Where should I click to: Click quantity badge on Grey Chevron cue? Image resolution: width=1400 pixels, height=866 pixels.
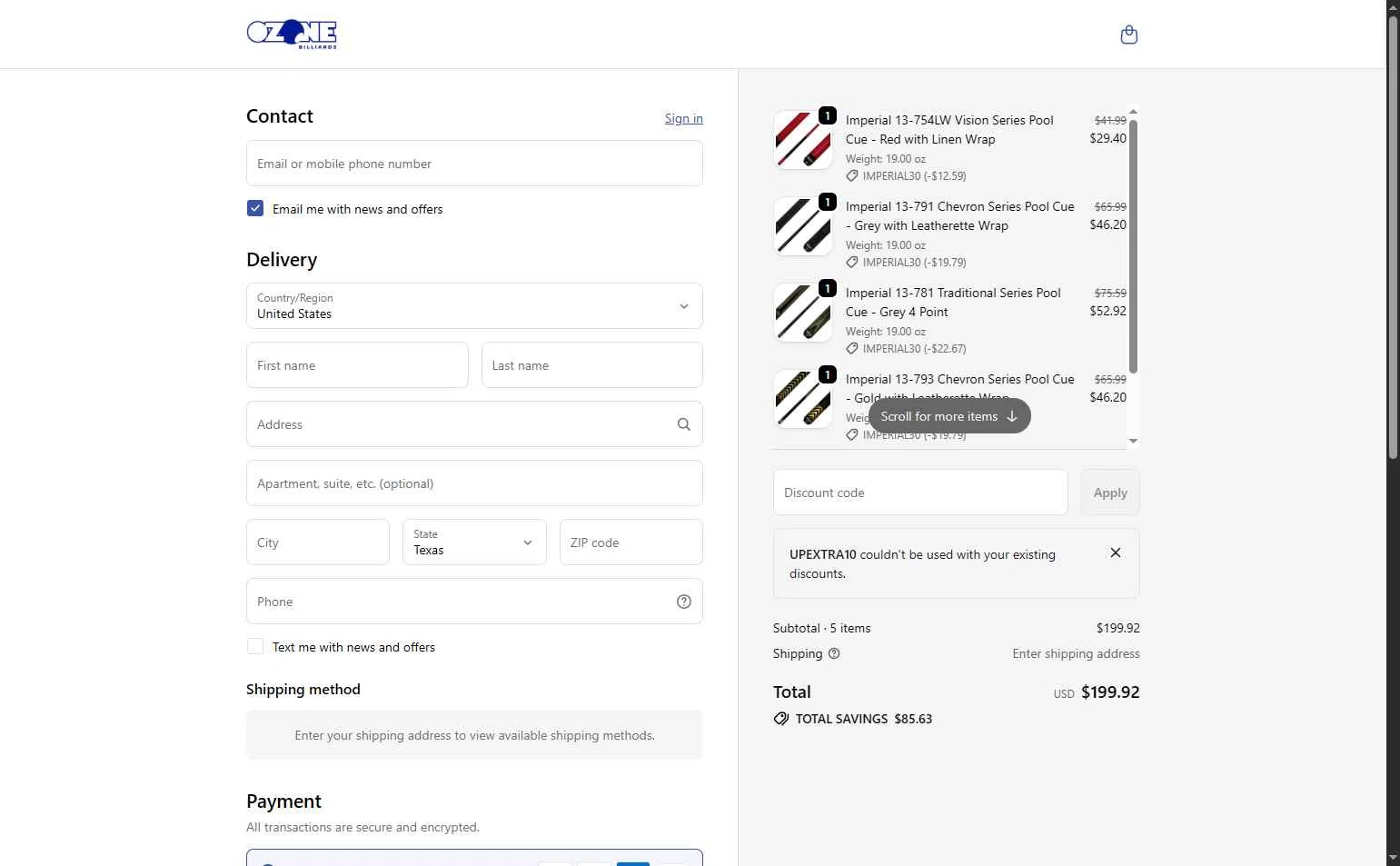827,202
